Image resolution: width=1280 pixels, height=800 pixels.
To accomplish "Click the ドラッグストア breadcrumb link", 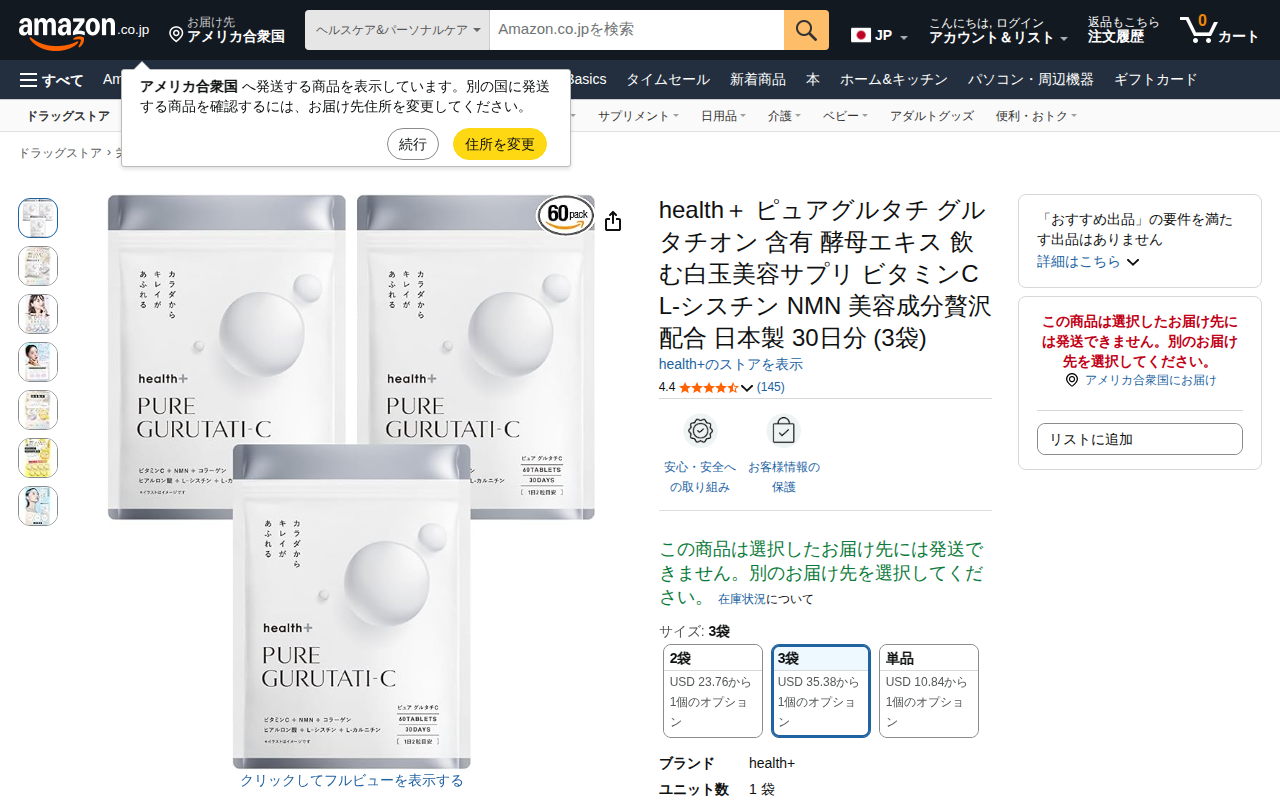I will pos(60,153).
